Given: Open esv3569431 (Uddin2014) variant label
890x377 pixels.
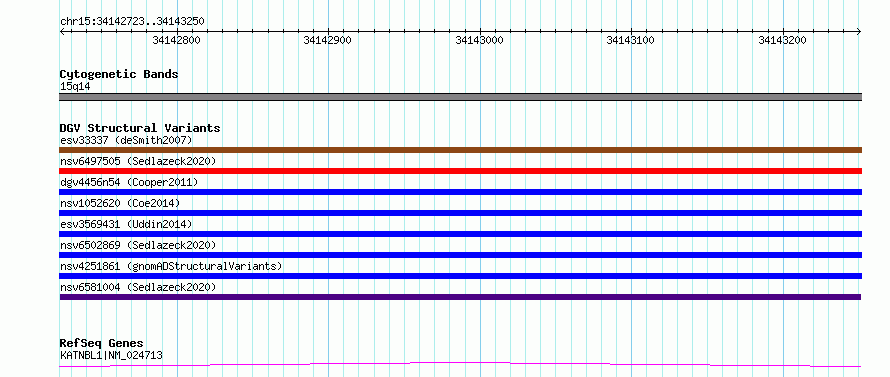Looking at the screenshot, I should coord(126,224).
